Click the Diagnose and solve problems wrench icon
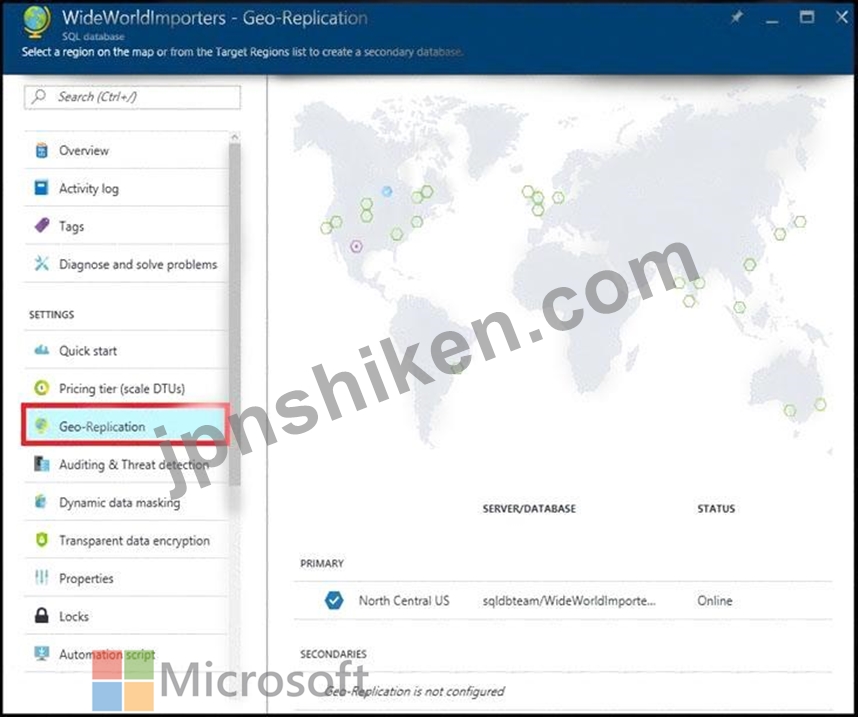Screen dimensions: 858x717 [x=42, y=263]
